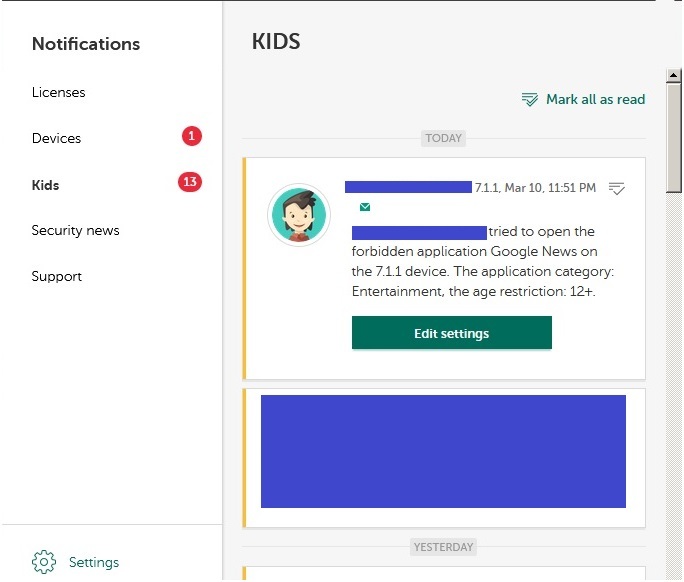Click the Mark all as read link
Screen dimensions: 684x582
tap(595, 100)
